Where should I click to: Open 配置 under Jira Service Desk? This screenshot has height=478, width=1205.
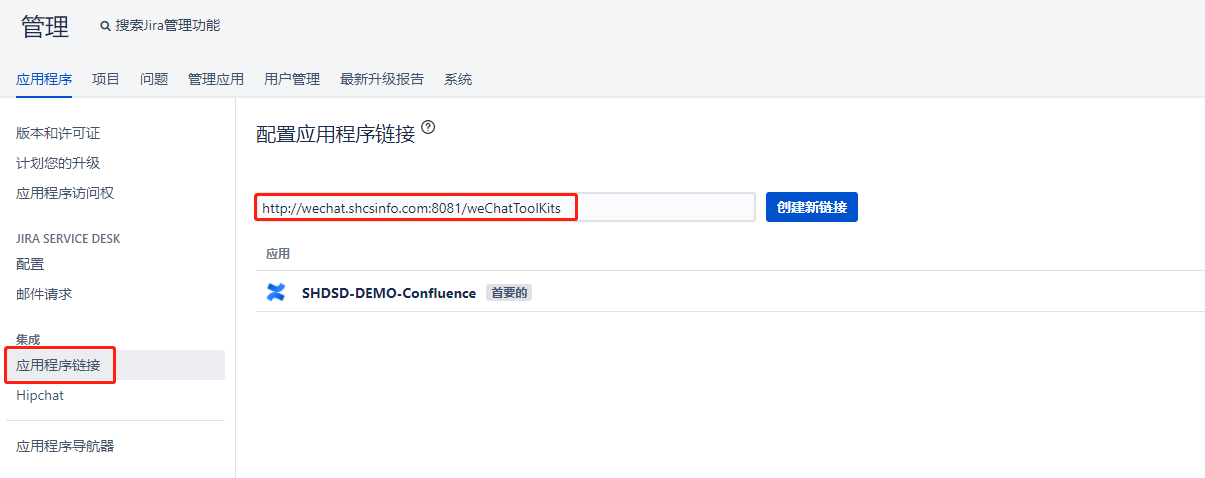coord(30,264)
